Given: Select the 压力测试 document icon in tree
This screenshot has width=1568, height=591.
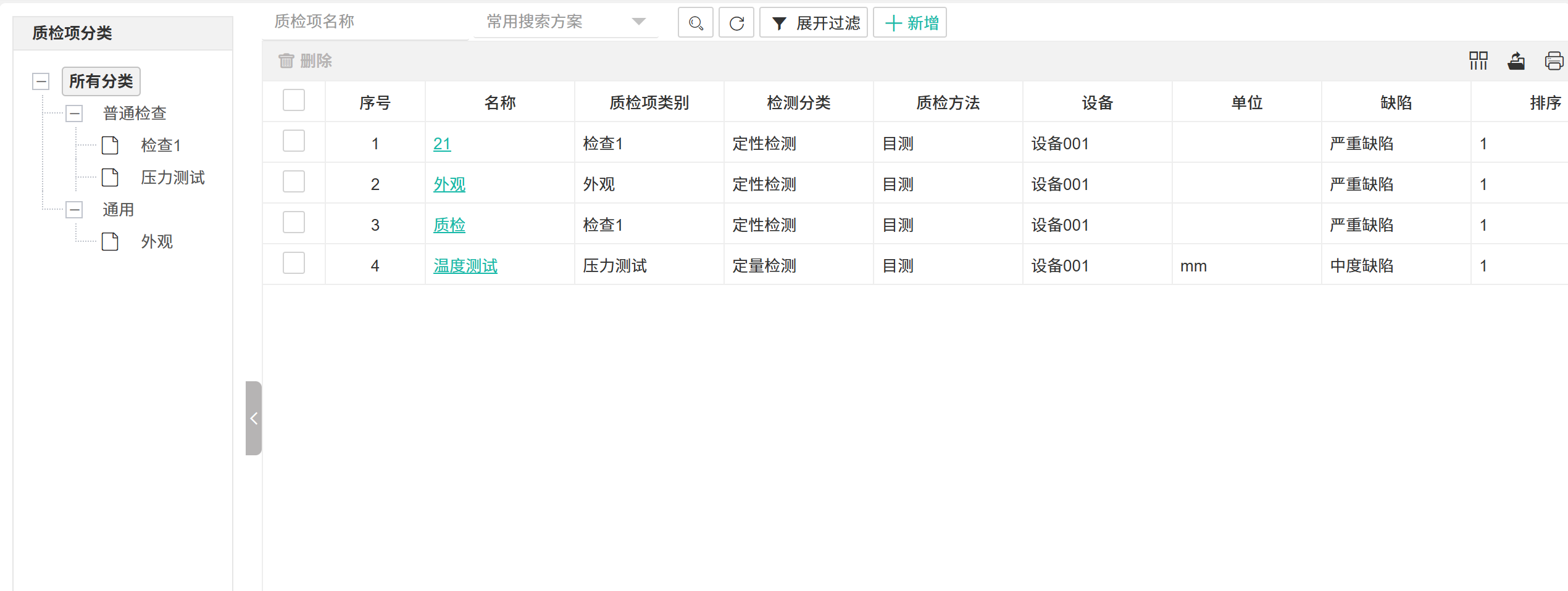Looking at the screenshot, I should [111, 178].
